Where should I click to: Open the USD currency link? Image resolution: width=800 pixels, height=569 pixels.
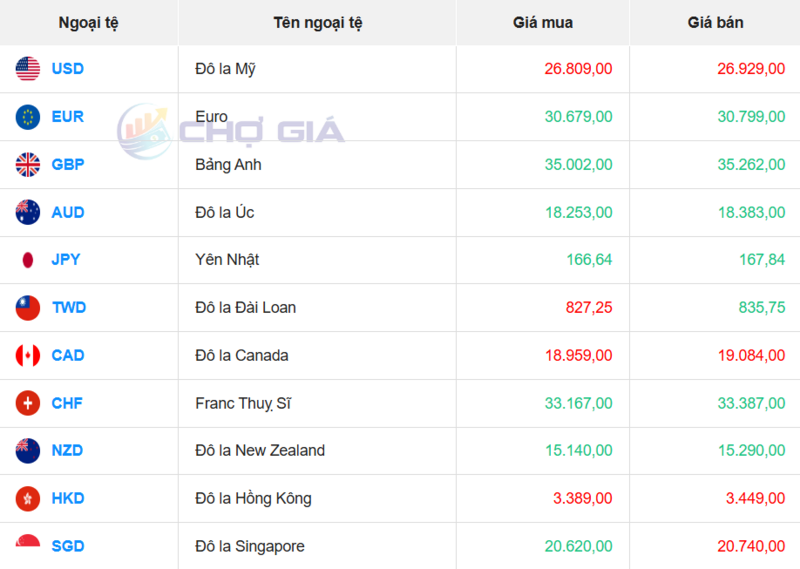point(68,69)
